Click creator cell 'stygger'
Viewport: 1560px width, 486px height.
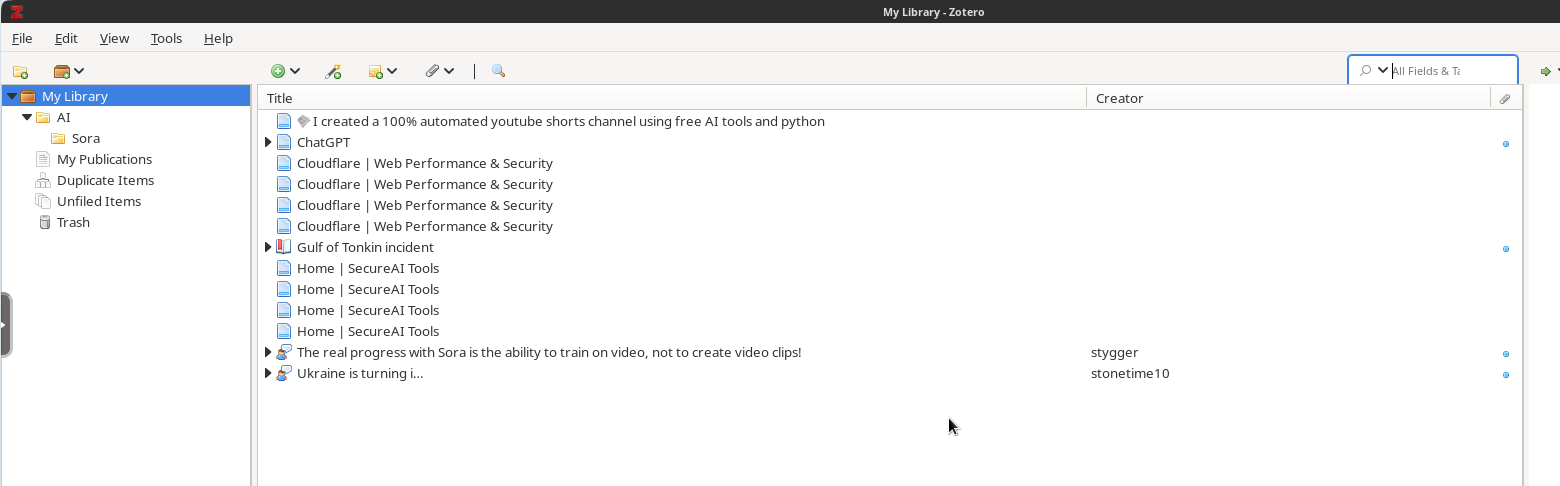(x=1114, y=352)
